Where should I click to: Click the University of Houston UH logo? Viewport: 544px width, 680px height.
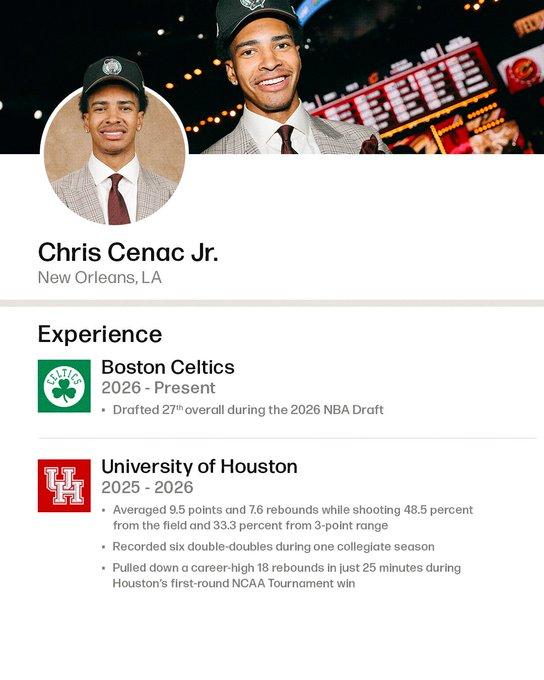click(x=64, y=486)
